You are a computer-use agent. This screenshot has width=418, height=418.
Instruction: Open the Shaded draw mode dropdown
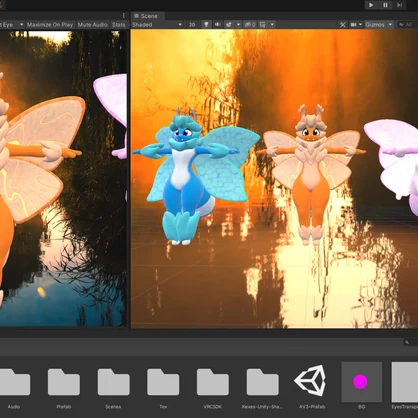coord(157,25)
